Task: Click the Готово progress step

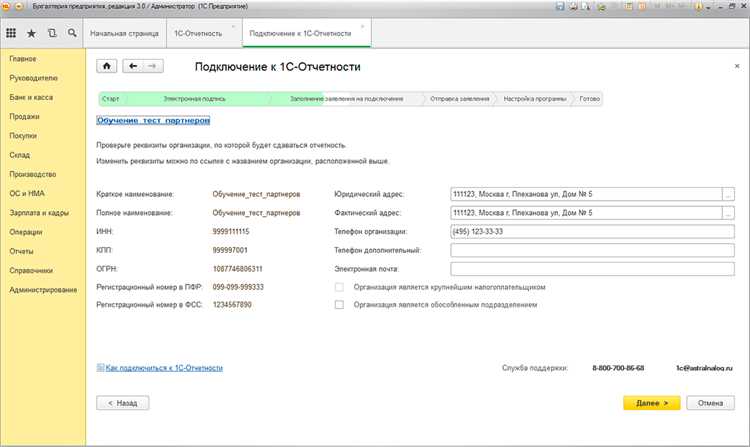Action: 589,99
